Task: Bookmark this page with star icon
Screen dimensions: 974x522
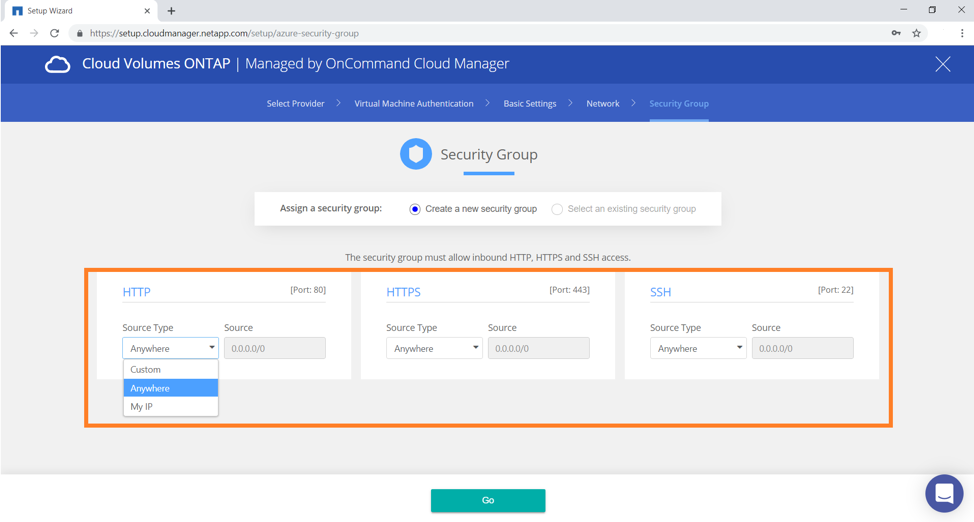Action: tap(916, 33)
